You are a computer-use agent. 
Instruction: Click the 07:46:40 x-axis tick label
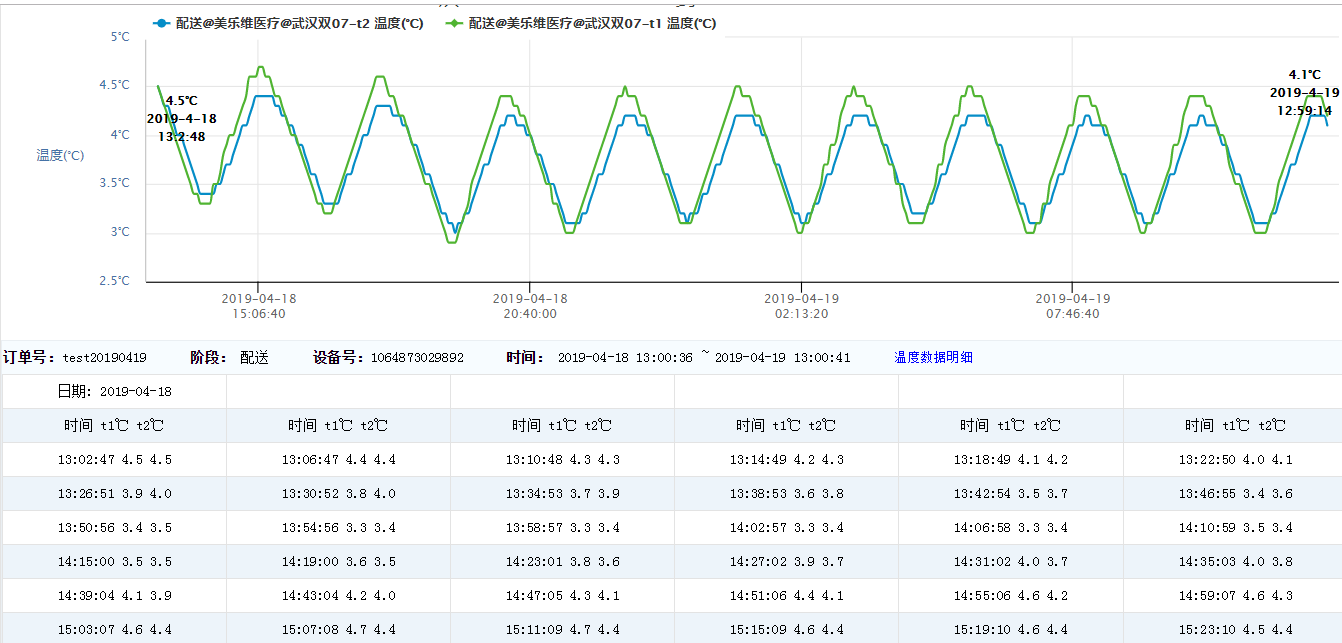(x=1072, y=306)
